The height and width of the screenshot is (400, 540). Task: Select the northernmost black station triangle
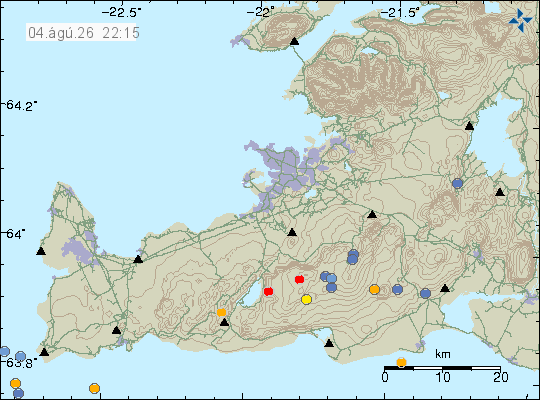coord(294,41)
